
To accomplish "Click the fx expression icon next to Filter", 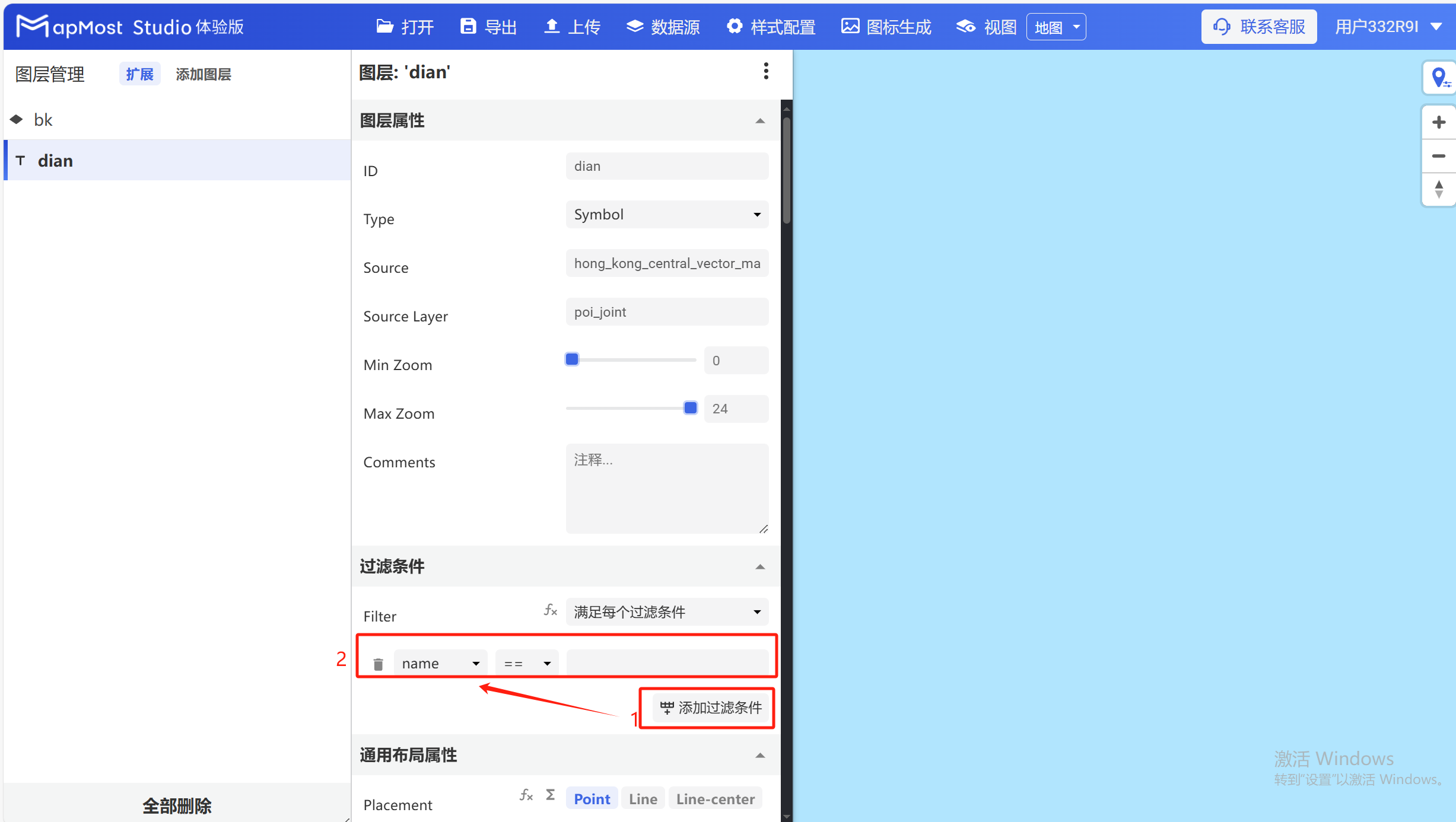I will [550, 610].
